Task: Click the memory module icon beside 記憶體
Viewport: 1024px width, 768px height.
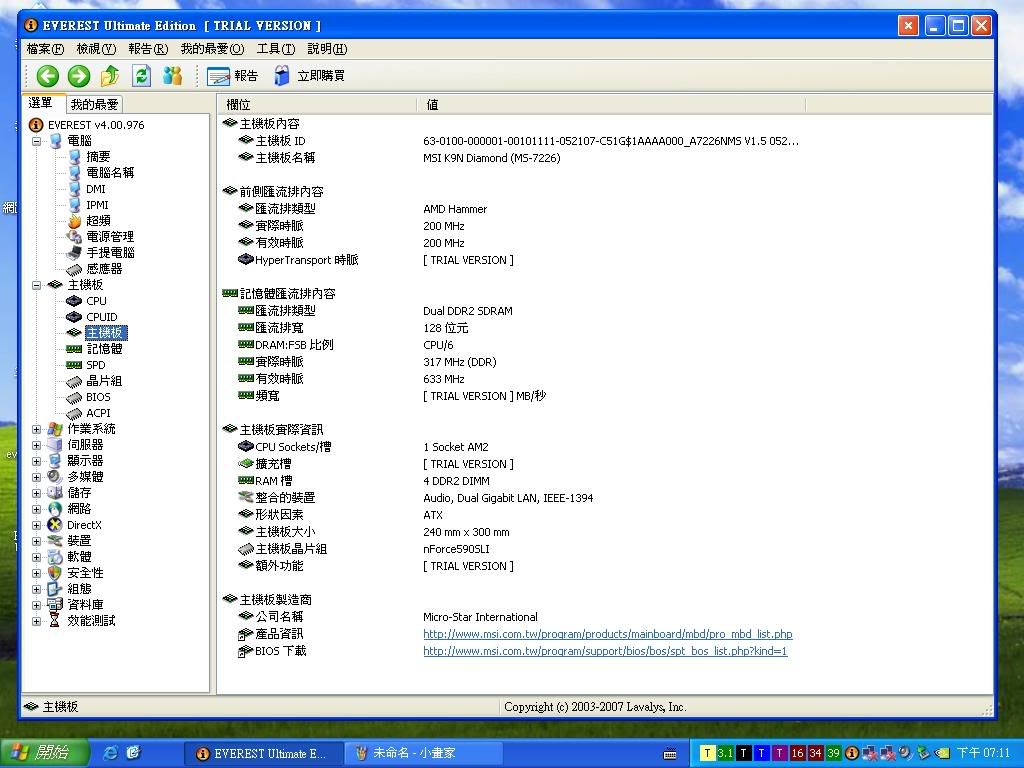Action: click(74, 349)
